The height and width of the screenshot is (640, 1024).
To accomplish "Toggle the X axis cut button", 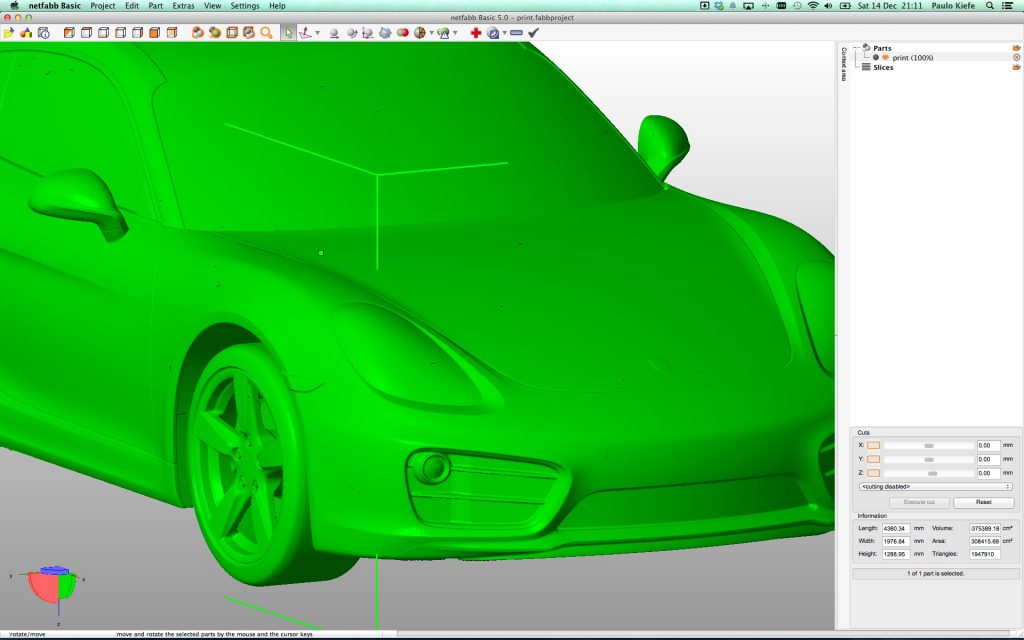I will pos(873,445).
